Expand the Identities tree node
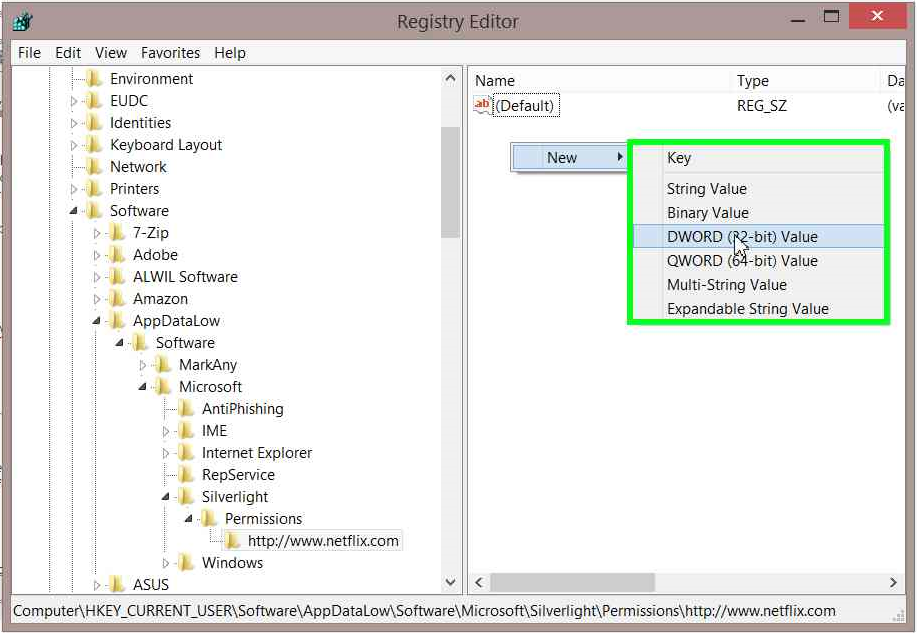917x633 pixels. point(74,123)
